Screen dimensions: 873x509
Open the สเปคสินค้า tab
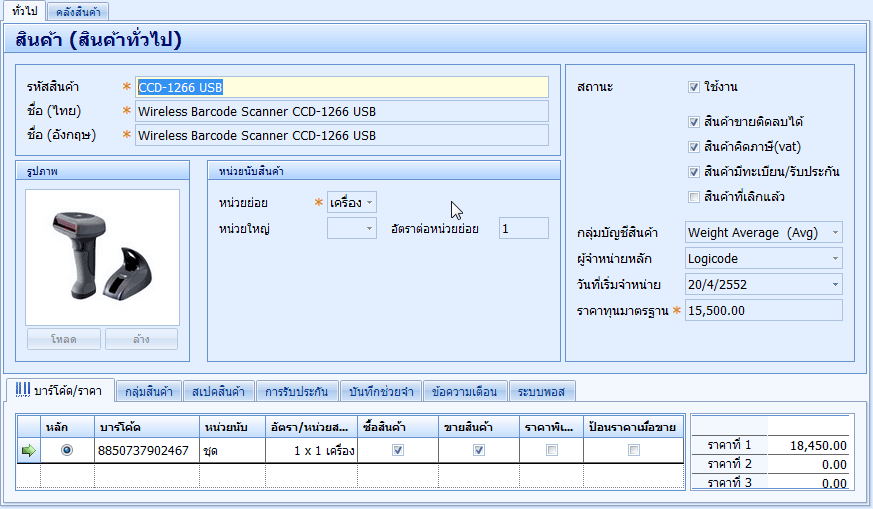point(217,391)
